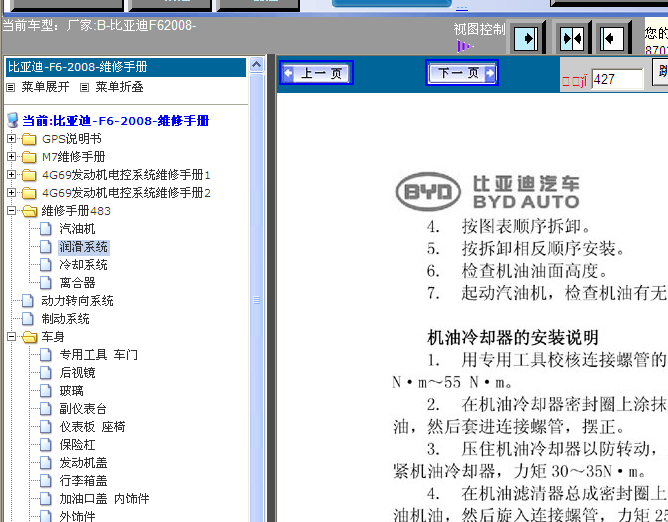Click the document icon beside 发动机盖
This screenshot has height=522, width=668.
pos(46,462)
